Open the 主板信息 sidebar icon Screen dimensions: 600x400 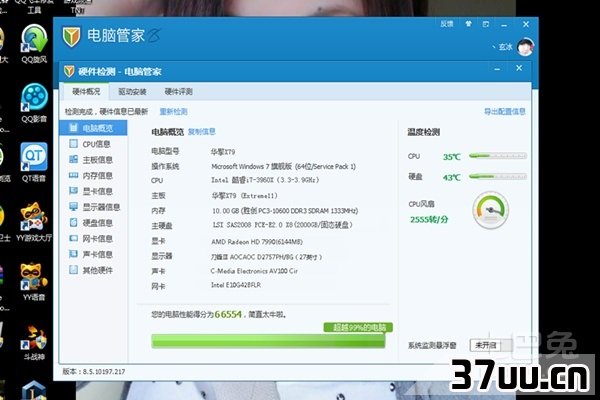click(73, 159)
